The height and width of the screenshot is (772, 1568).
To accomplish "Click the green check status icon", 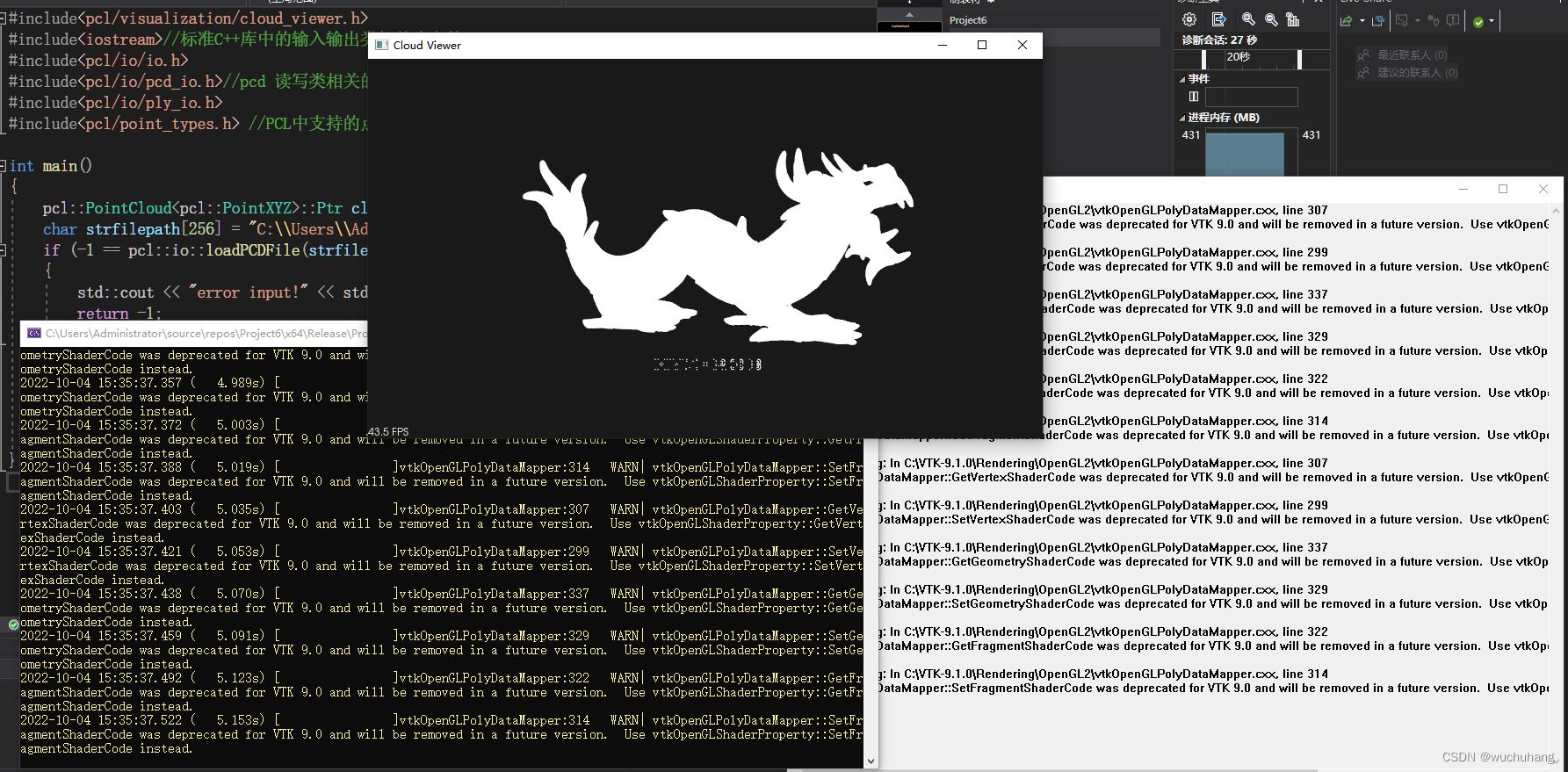I will [1478, 21].
